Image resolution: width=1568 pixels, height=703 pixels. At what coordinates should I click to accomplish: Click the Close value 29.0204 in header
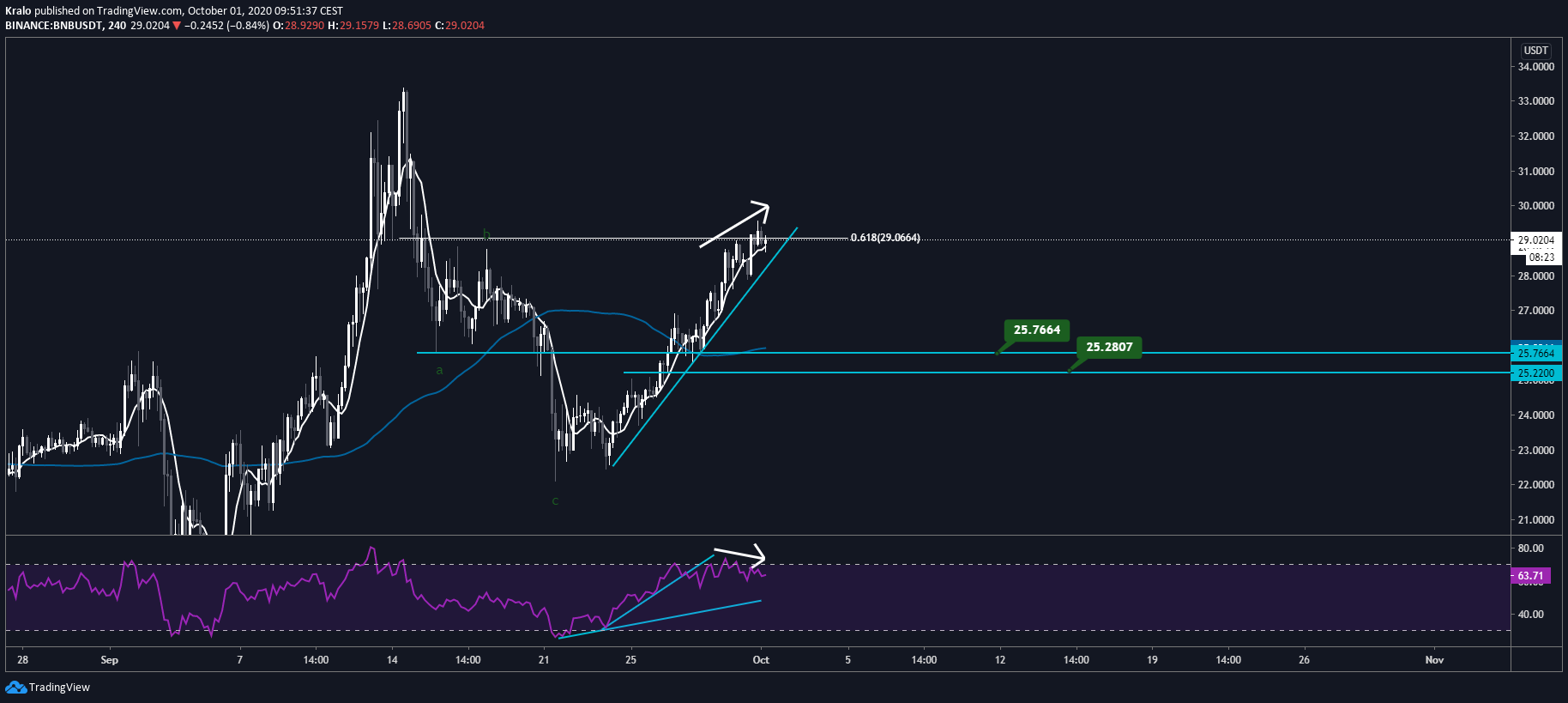coord(465,26)
